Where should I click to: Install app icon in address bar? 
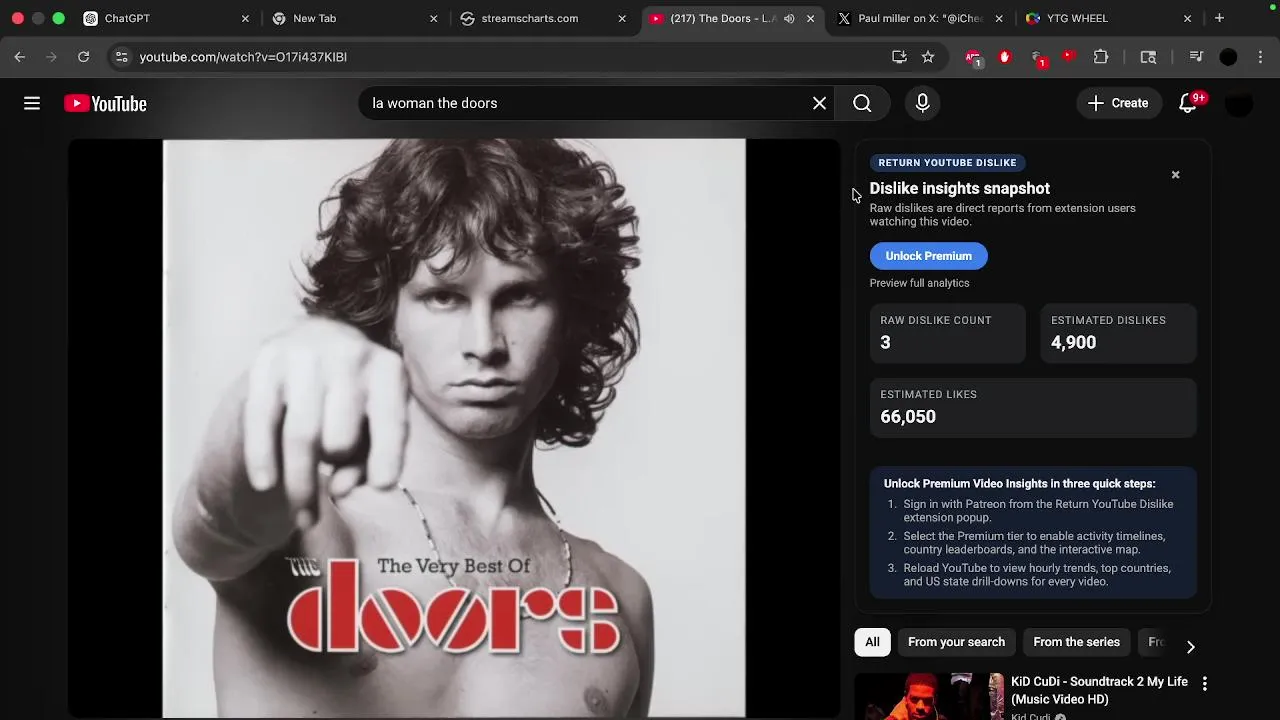(899, 57)
